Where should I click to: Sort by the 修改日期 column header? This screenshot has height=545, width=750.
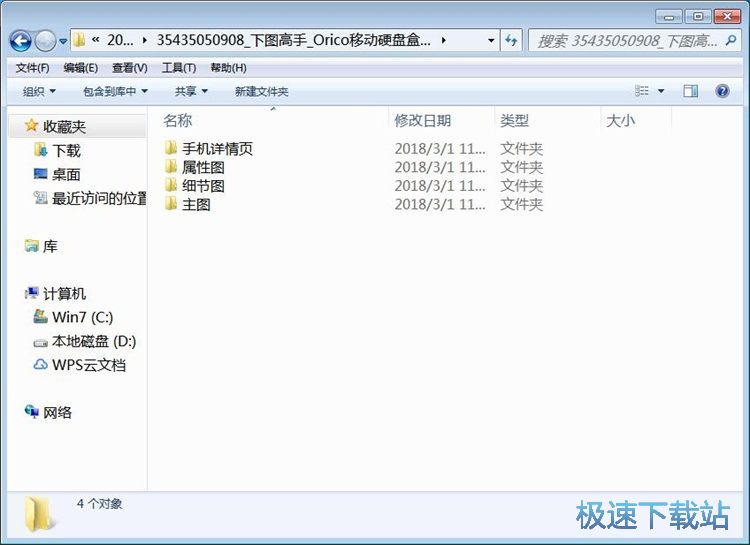(423, 121)
